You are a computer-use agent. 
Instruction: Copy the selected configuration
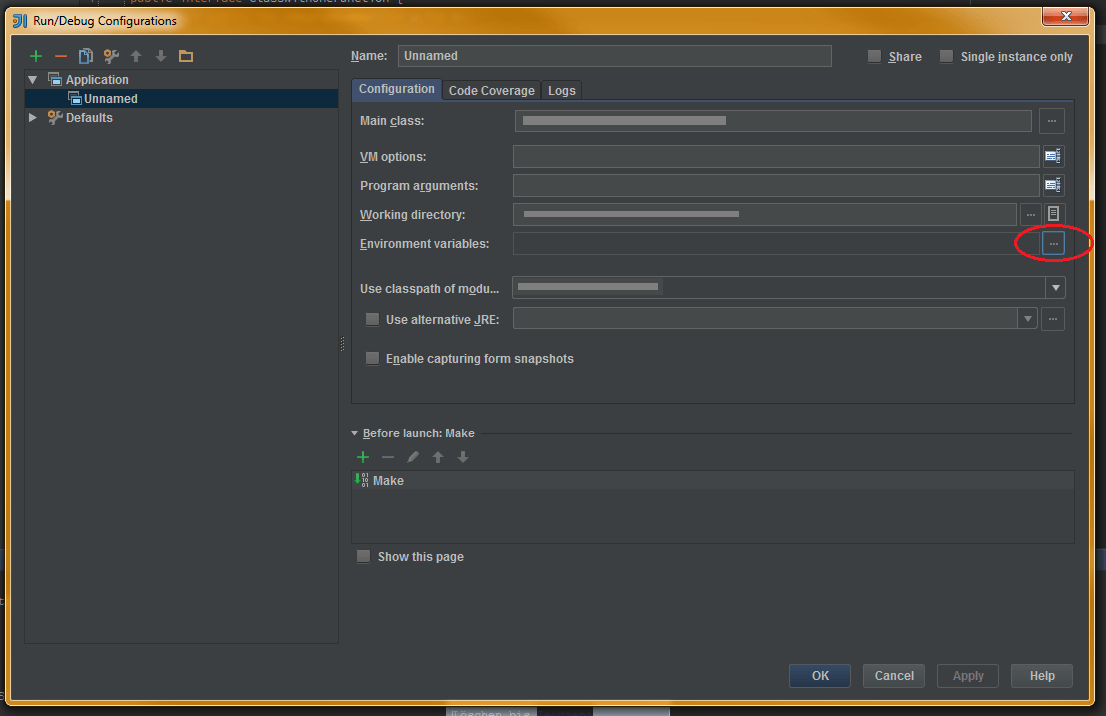pyautogui.click(x=85, y=56)
